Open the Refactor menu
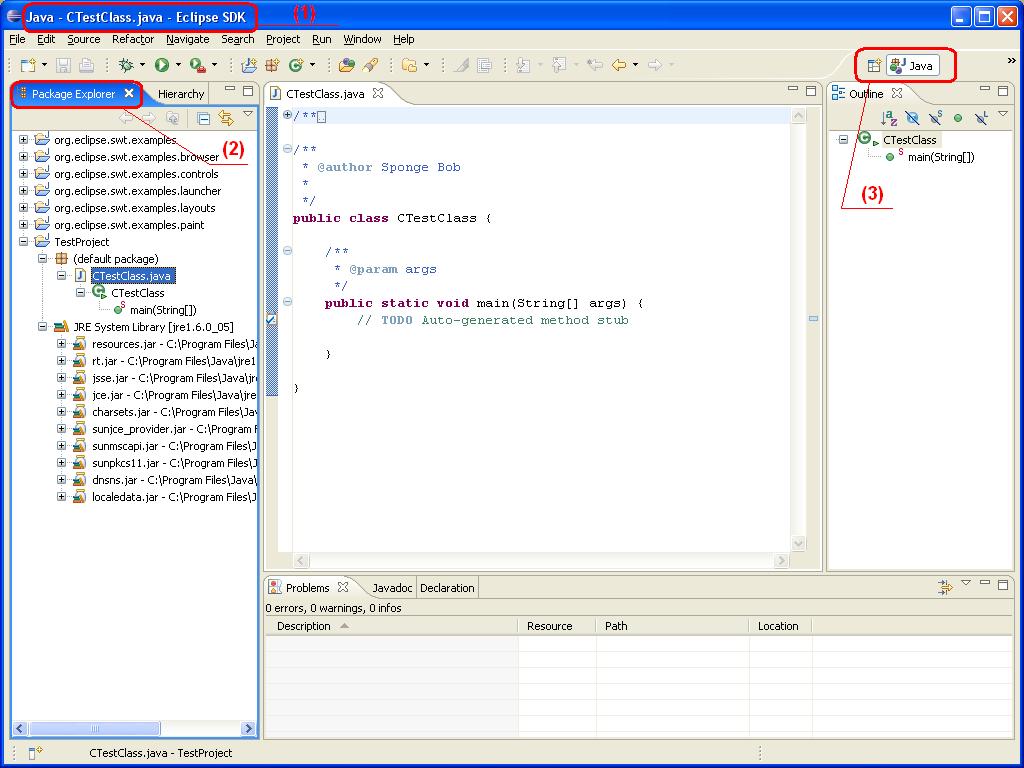The image size is (1024, 768). point(133,39)
